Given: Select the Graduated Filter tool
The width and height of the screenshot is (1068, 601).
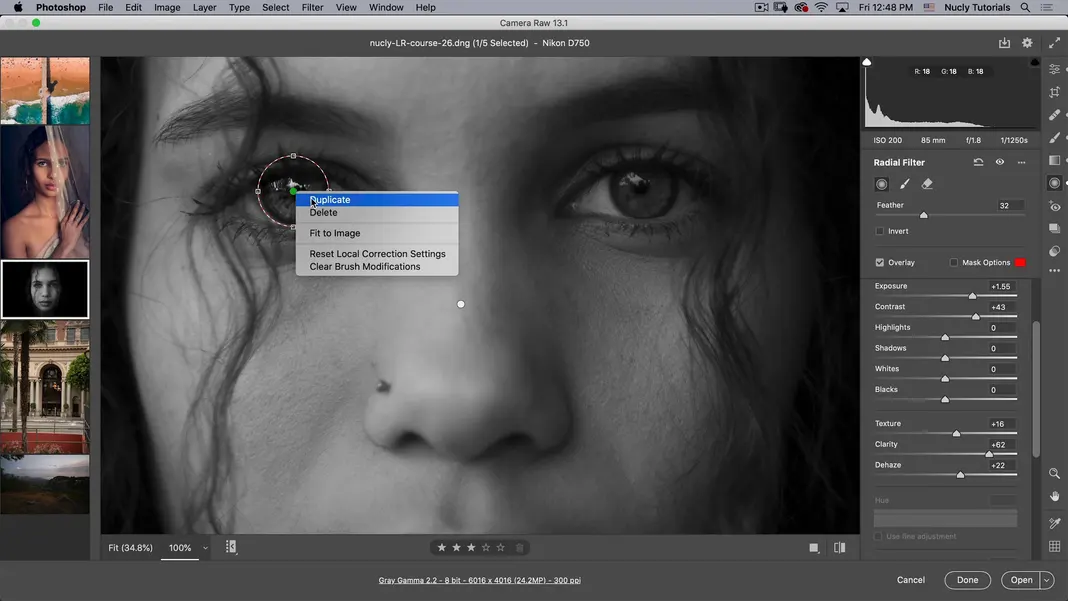Looking at the screenshot, I should [x=1054, y=160].
